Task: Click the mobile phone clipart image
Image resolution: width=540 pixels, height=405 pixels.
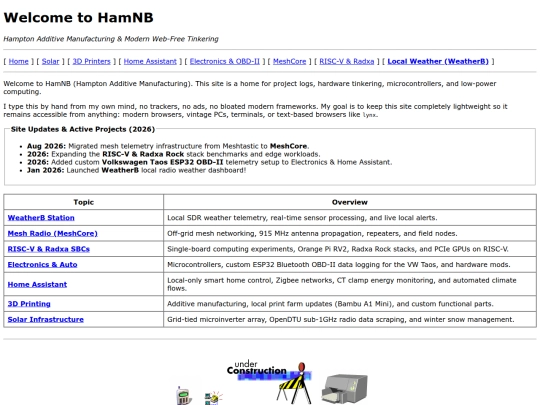Action: (184, 396)
